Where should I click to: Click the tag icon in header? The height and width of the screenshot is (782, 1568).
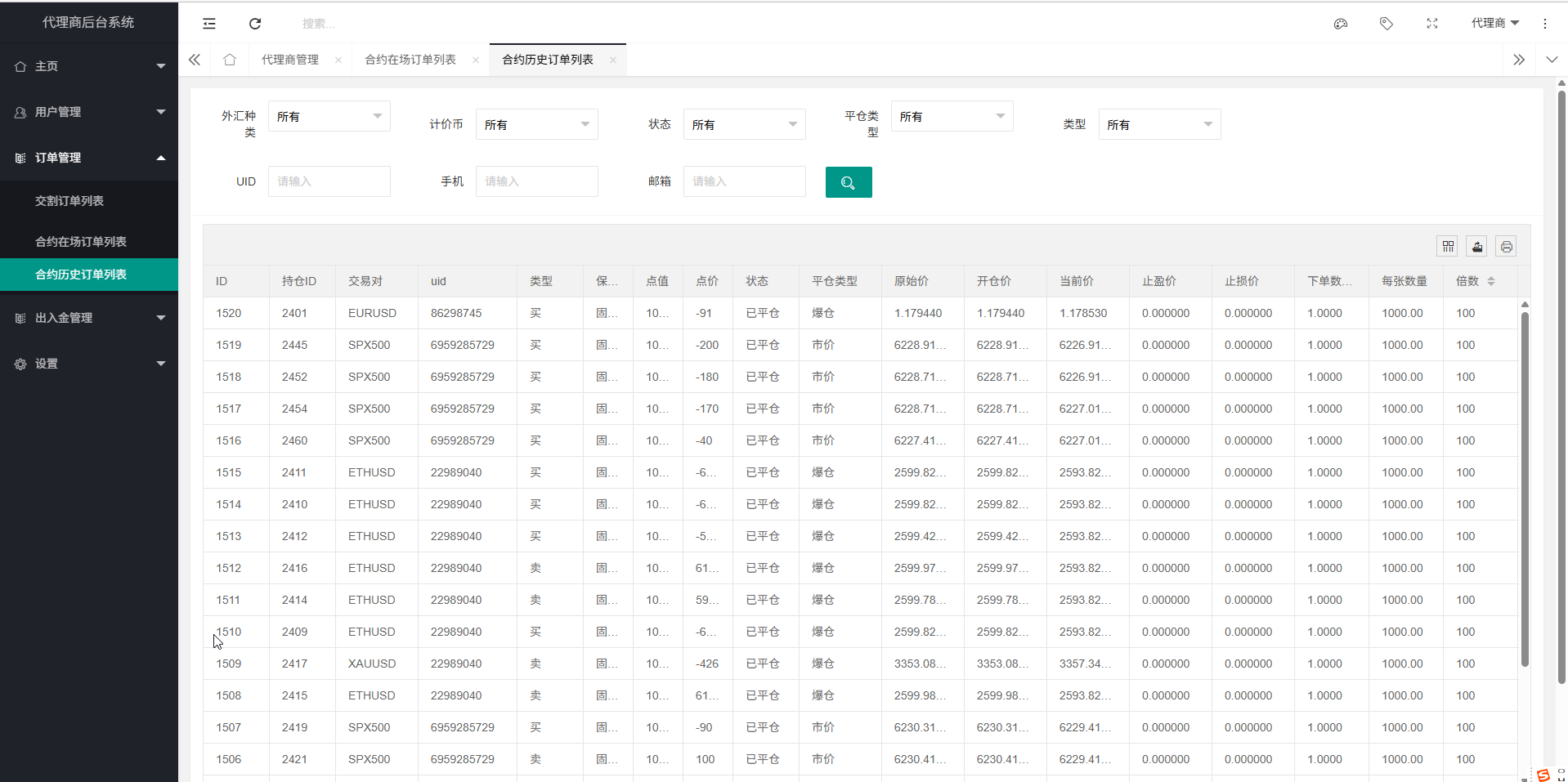(1386, 24)
